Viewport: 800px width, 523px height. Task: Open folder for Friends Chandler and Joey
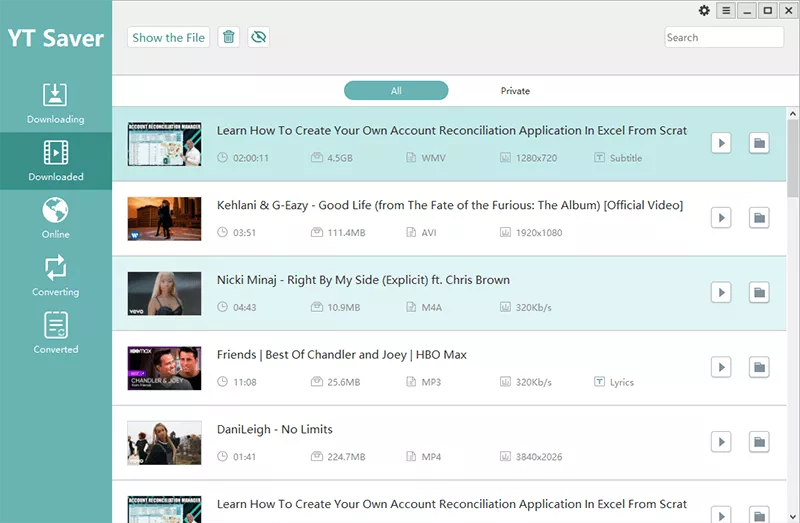759,367
